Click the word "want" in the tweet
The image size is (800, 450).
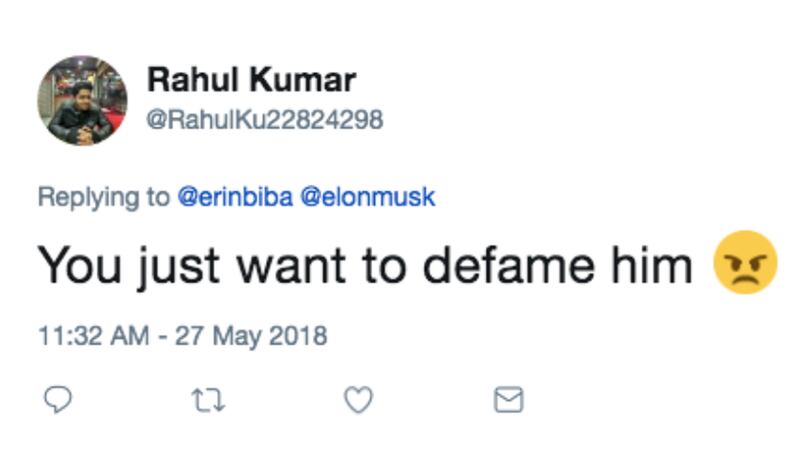282,264
